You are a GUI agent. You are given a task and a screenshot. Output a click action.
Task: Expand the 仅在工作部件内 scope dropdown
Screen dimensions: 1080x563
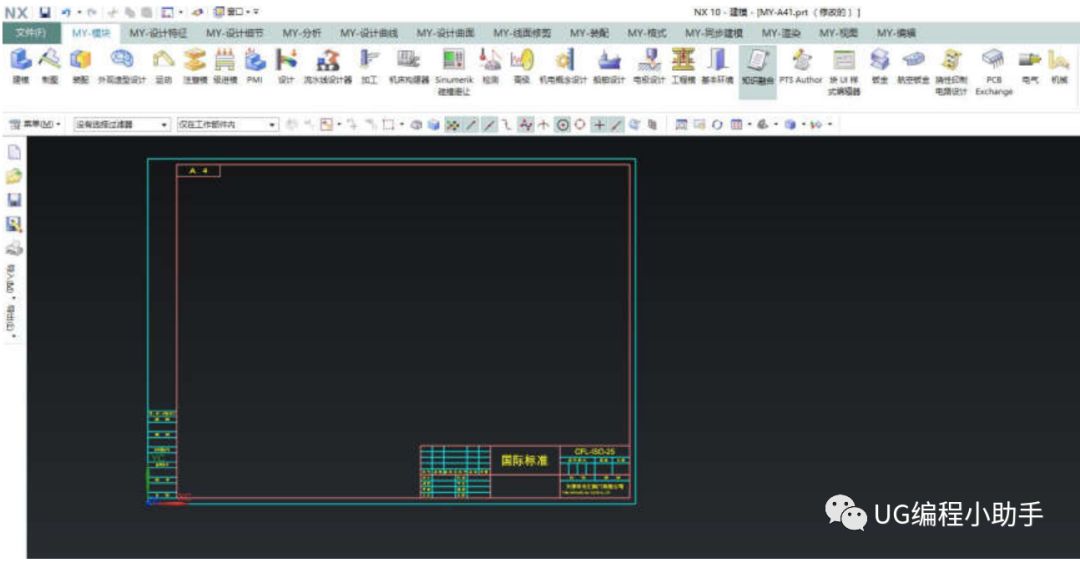pos(227,124)
